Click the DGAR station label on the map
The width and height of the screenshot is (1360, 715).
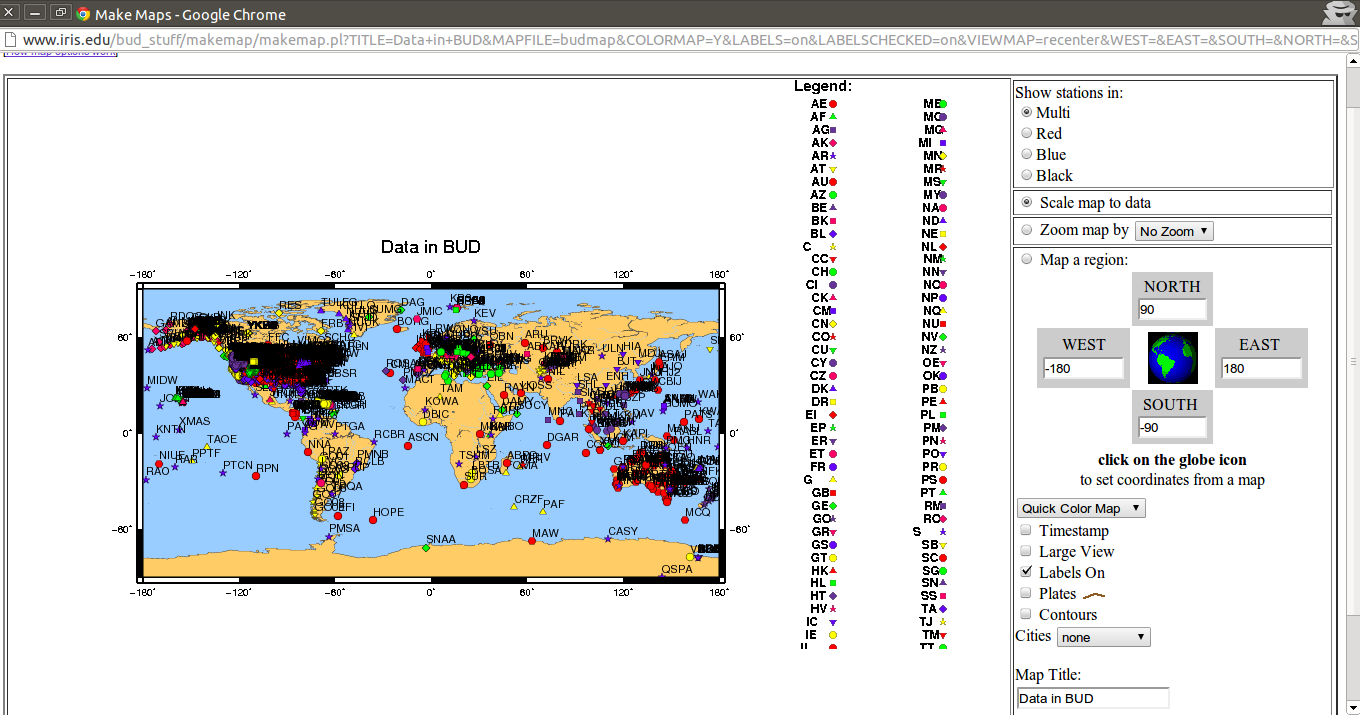coord(563,437)
